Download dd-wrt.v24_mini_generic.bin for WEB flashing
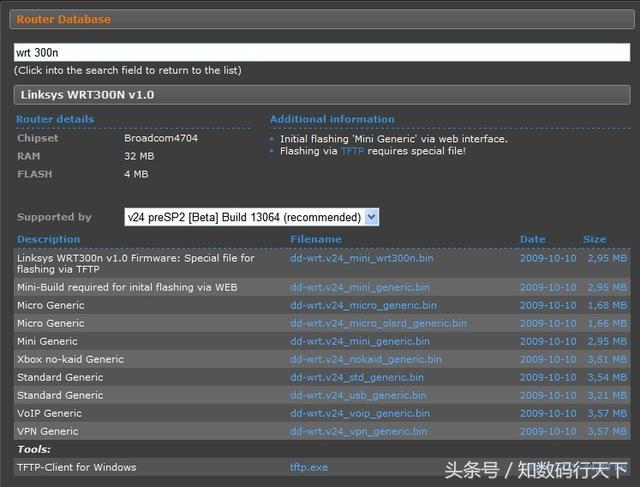Screen dimensions: 640x487 pos(361,287)
